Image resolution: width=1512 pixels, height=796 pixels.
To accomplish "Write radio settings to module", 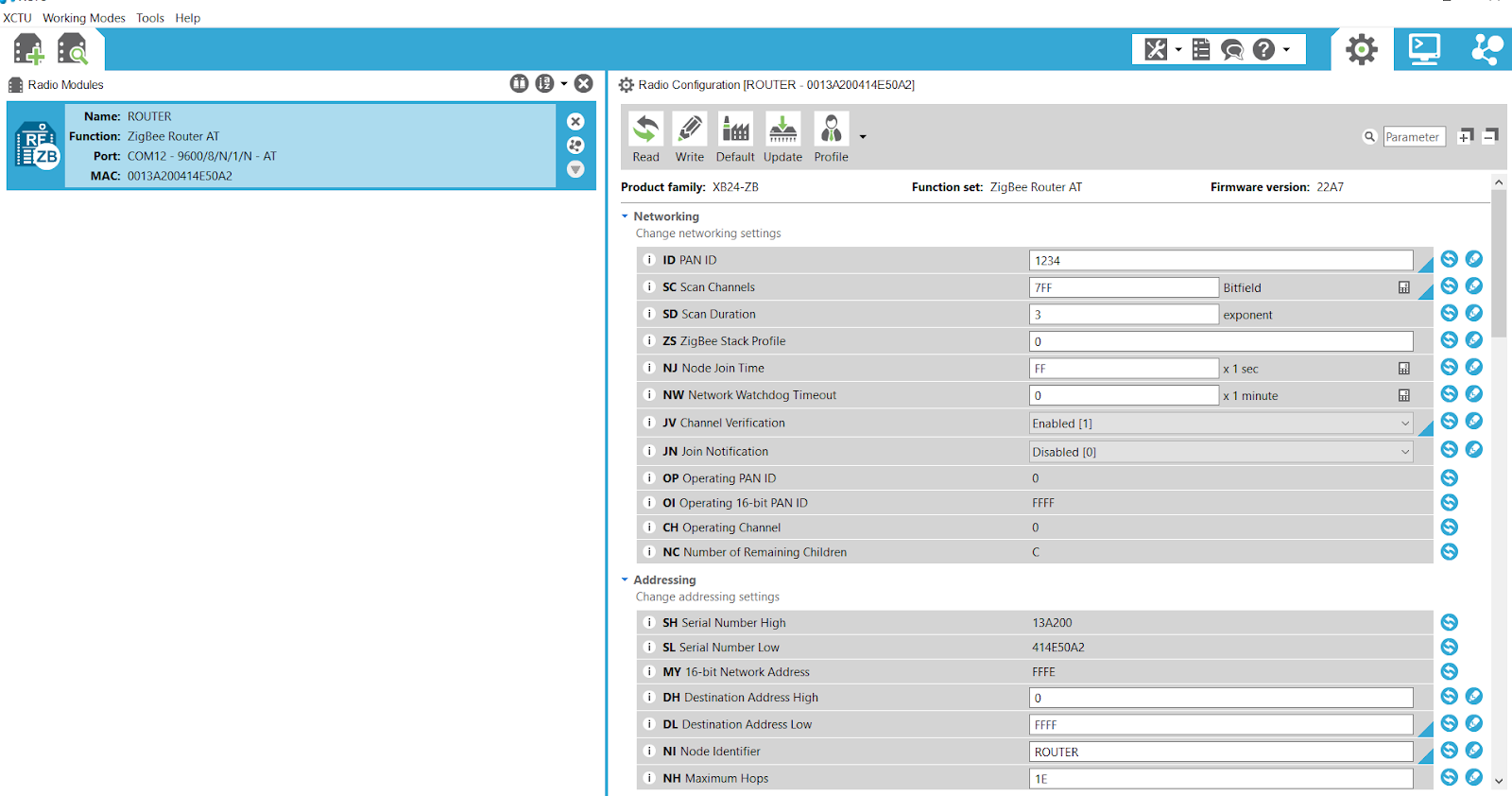I will coord(690,138).
